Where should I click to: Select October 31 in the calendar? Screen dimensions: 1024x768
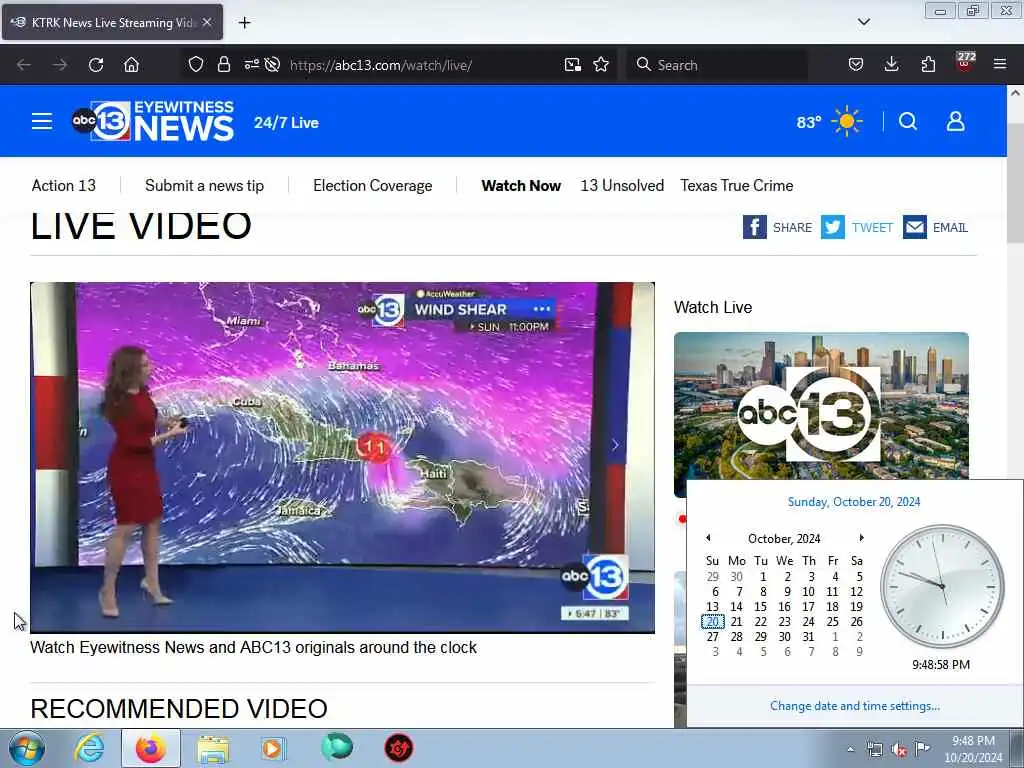tap(808, 637)
